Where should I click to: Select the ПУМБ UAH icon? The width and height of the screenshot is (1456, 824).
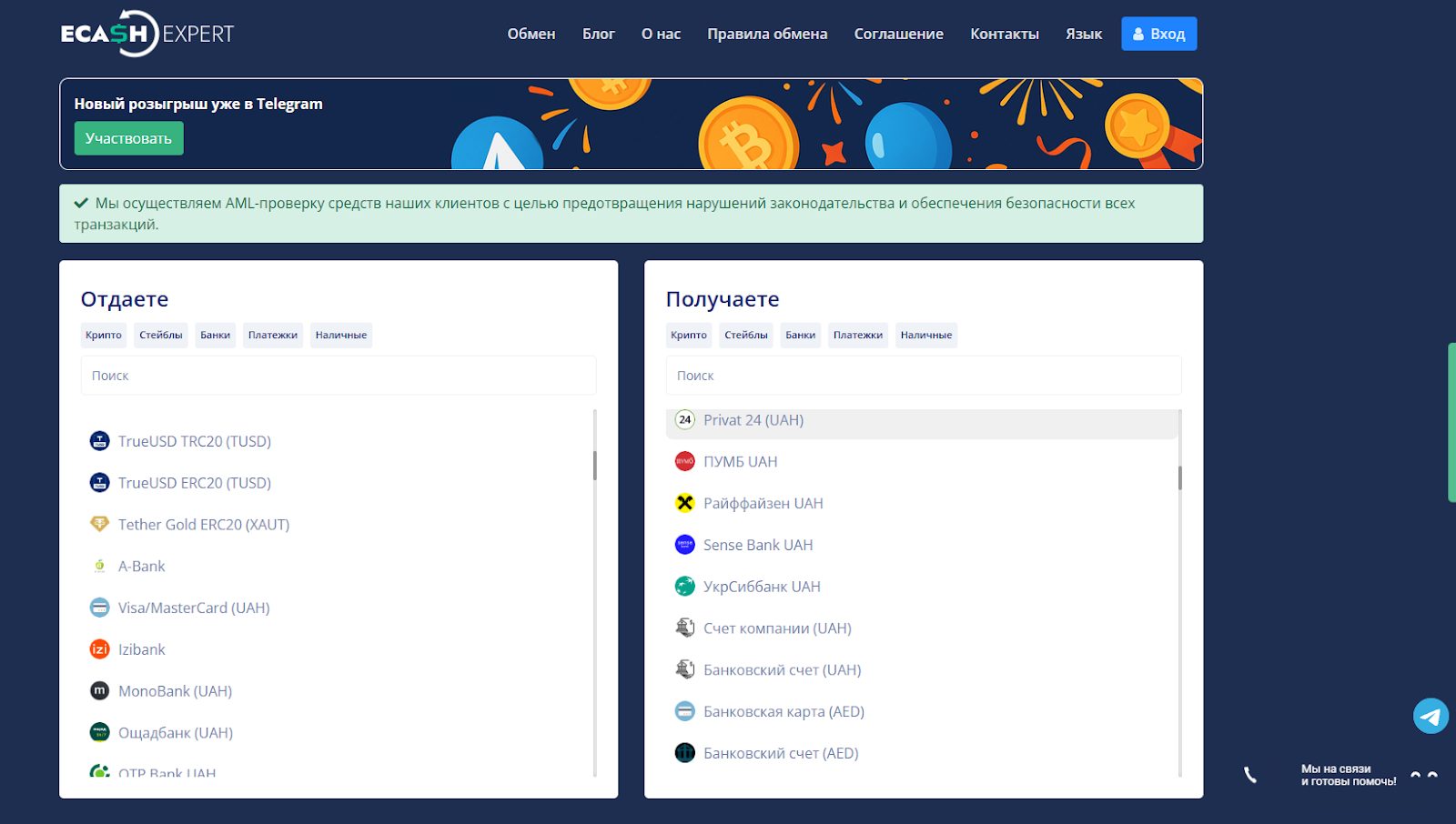tap(685, 462)
